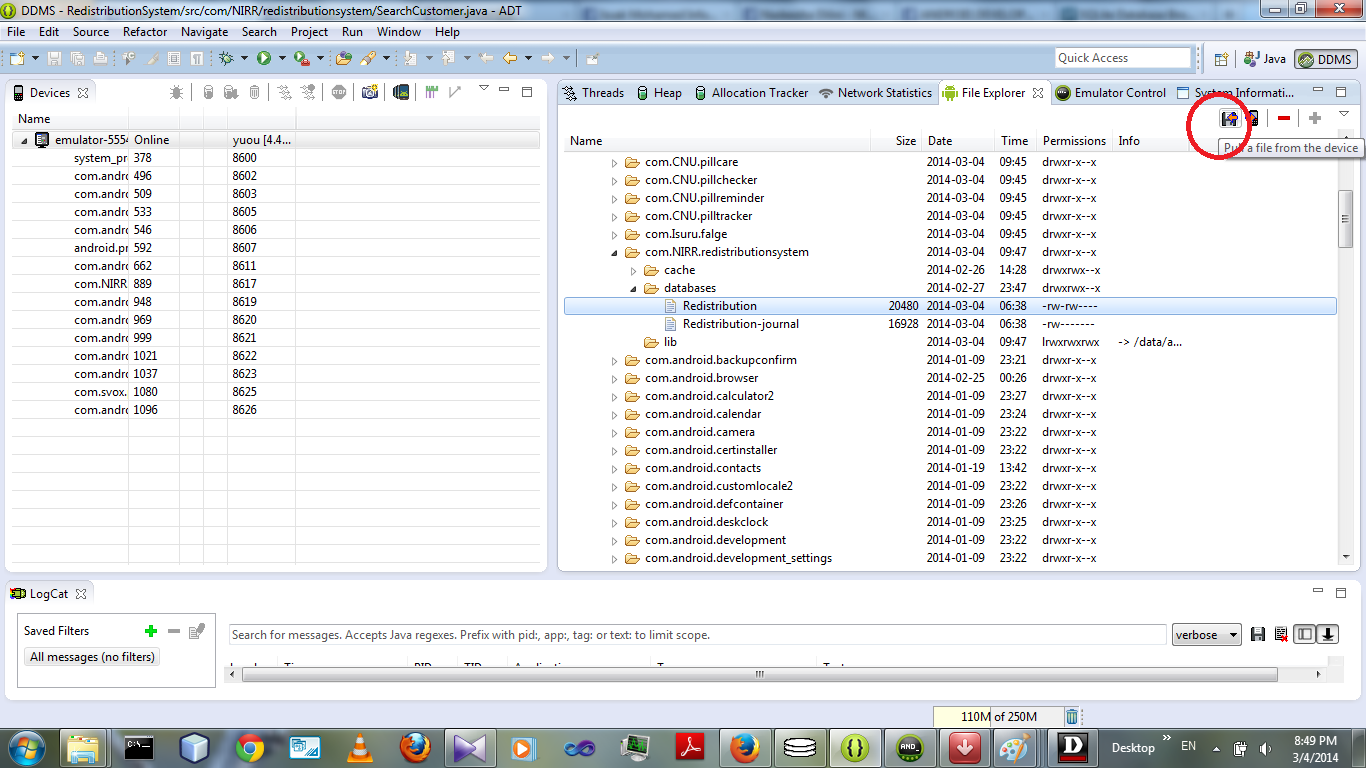Switch to the Threads tab
1366x768 pixels.
tap(594, 92)
